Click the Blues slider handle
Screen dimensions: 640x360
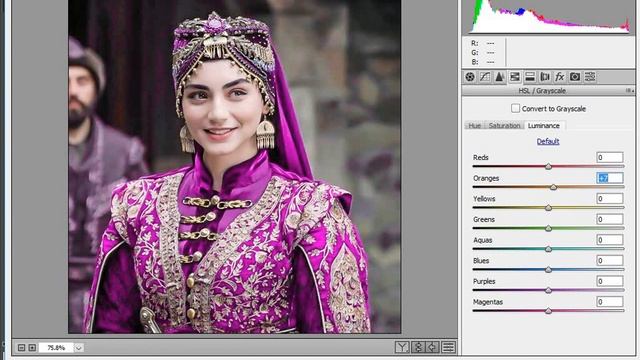549,269
